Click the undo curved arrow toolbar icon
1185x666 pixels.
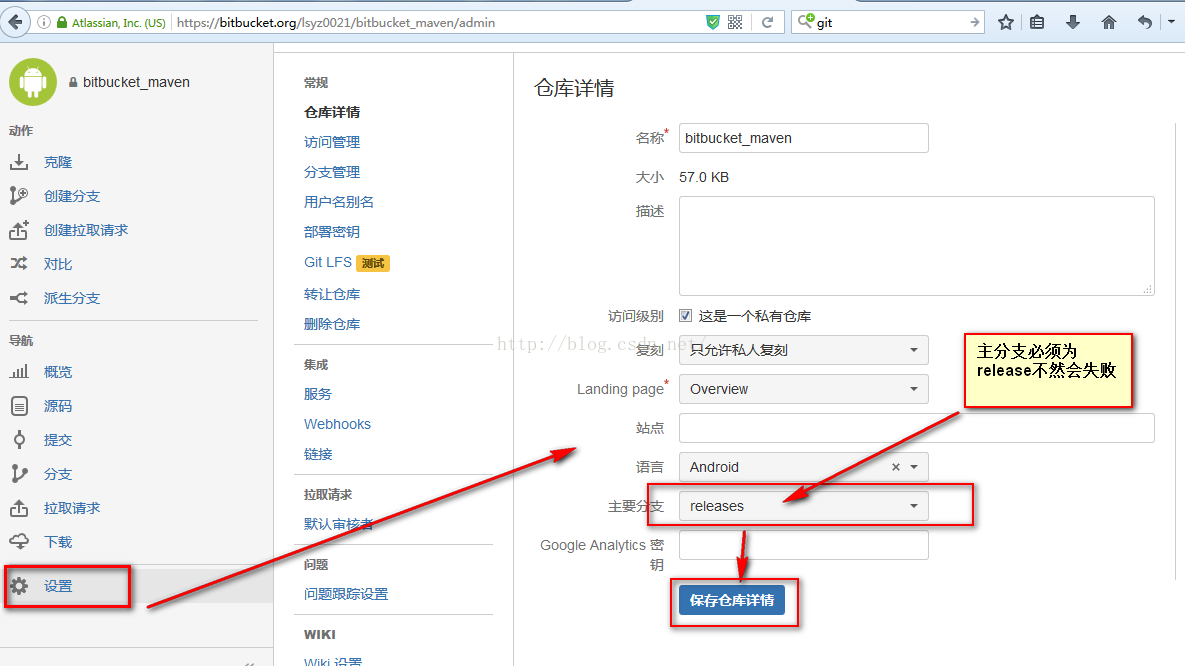(1144, 23)
